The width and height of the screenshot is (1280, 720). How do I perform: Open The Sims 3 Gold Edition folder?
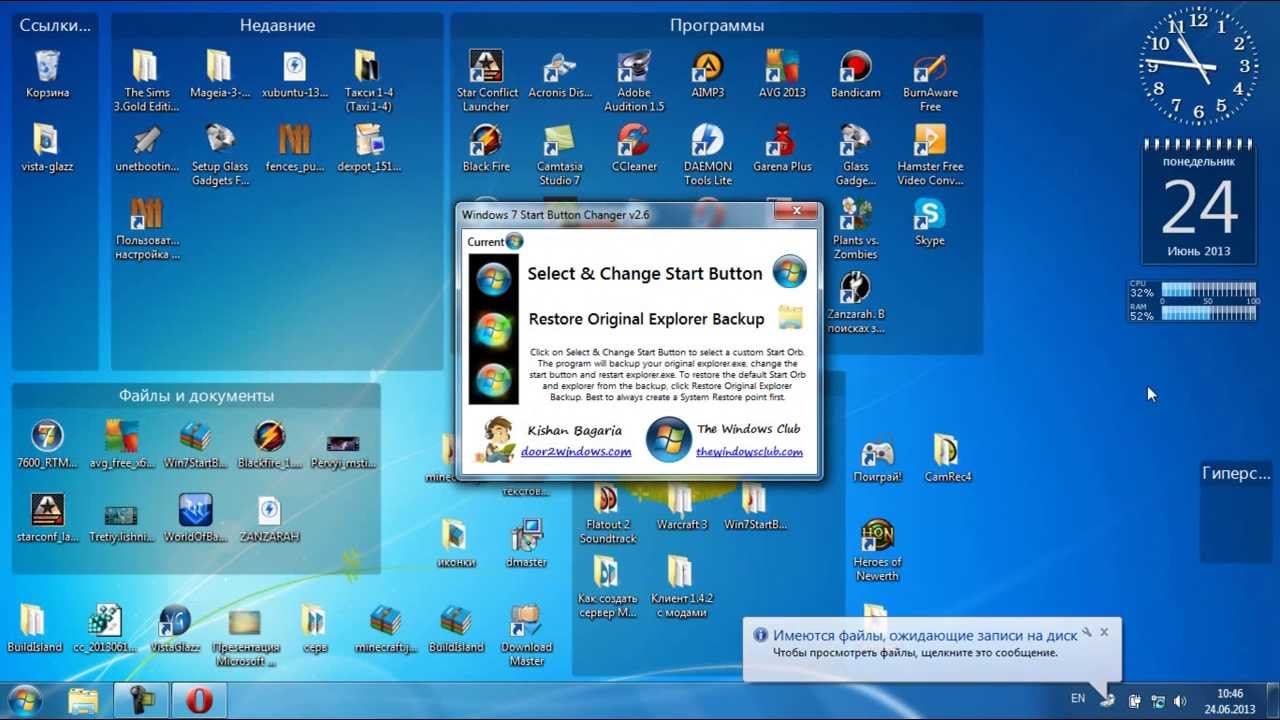pos(145,81)
